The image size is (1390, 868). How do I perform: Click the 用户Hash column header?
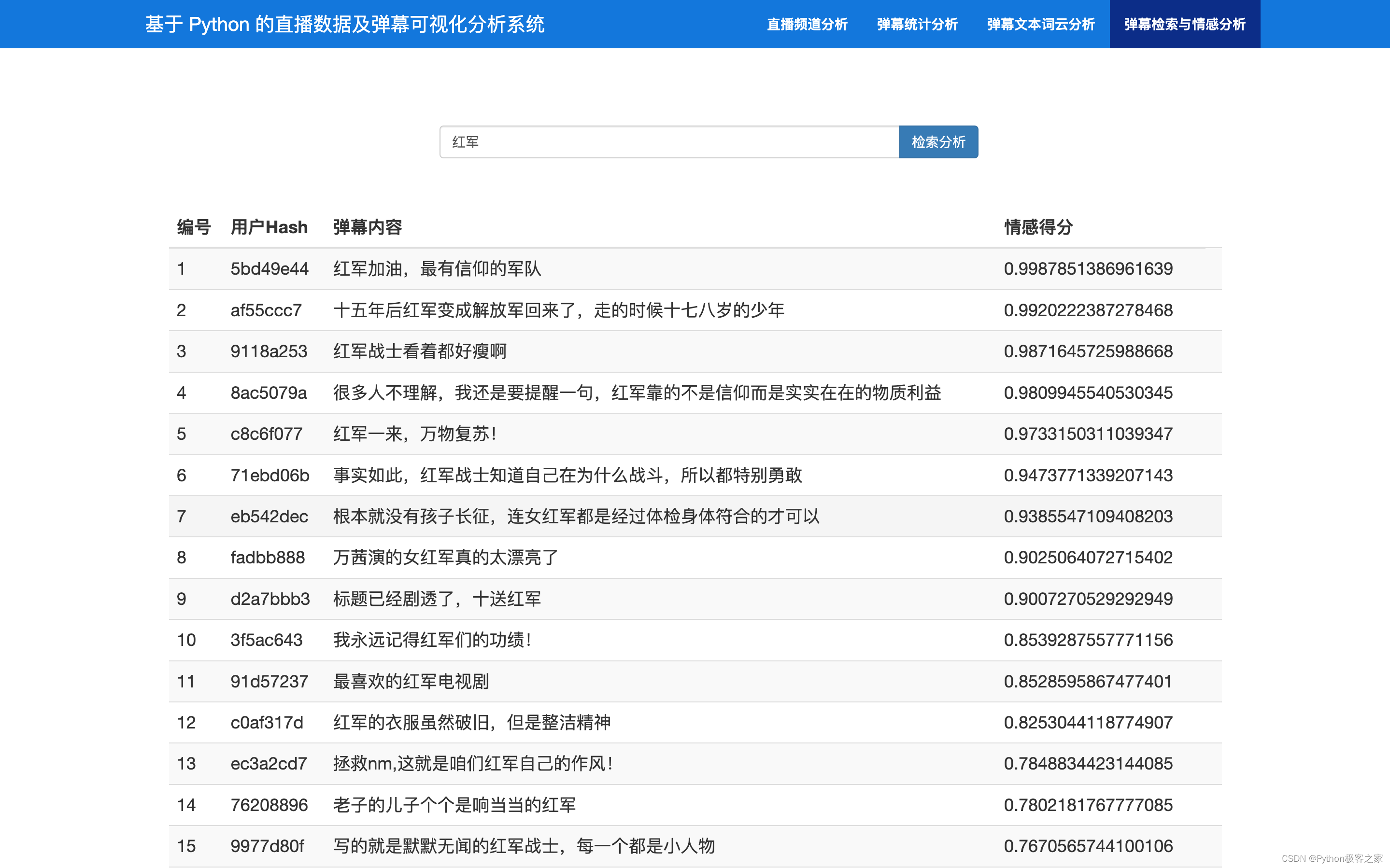(269, 227)
